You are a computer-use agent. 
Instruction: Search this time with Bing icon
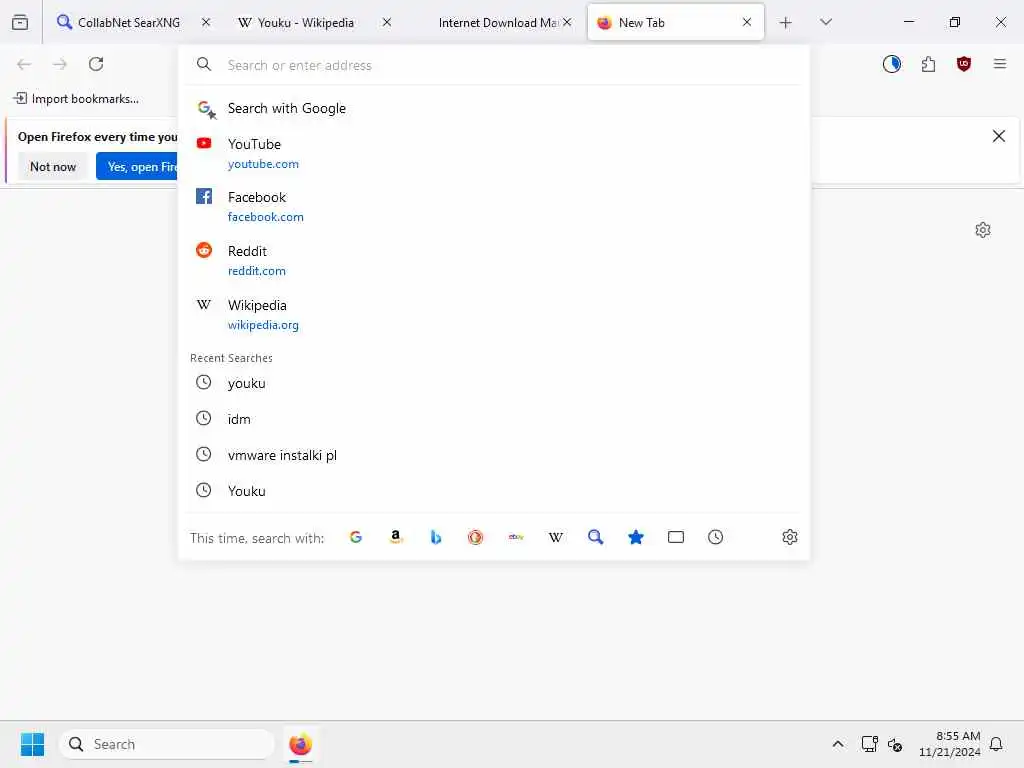(x=436, y=537)
